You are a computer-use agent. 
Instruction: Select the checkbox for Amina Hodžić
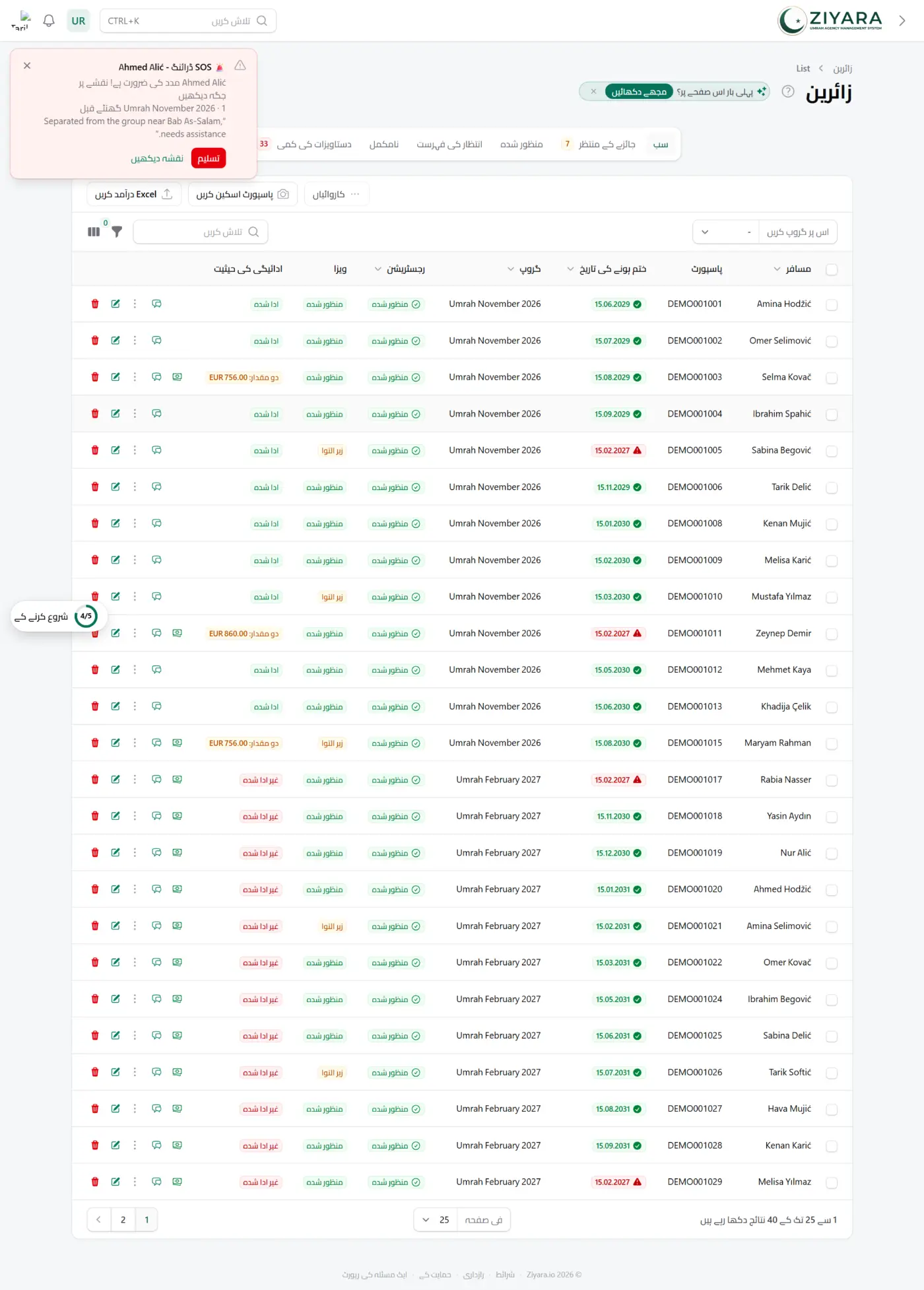[832, 304]
